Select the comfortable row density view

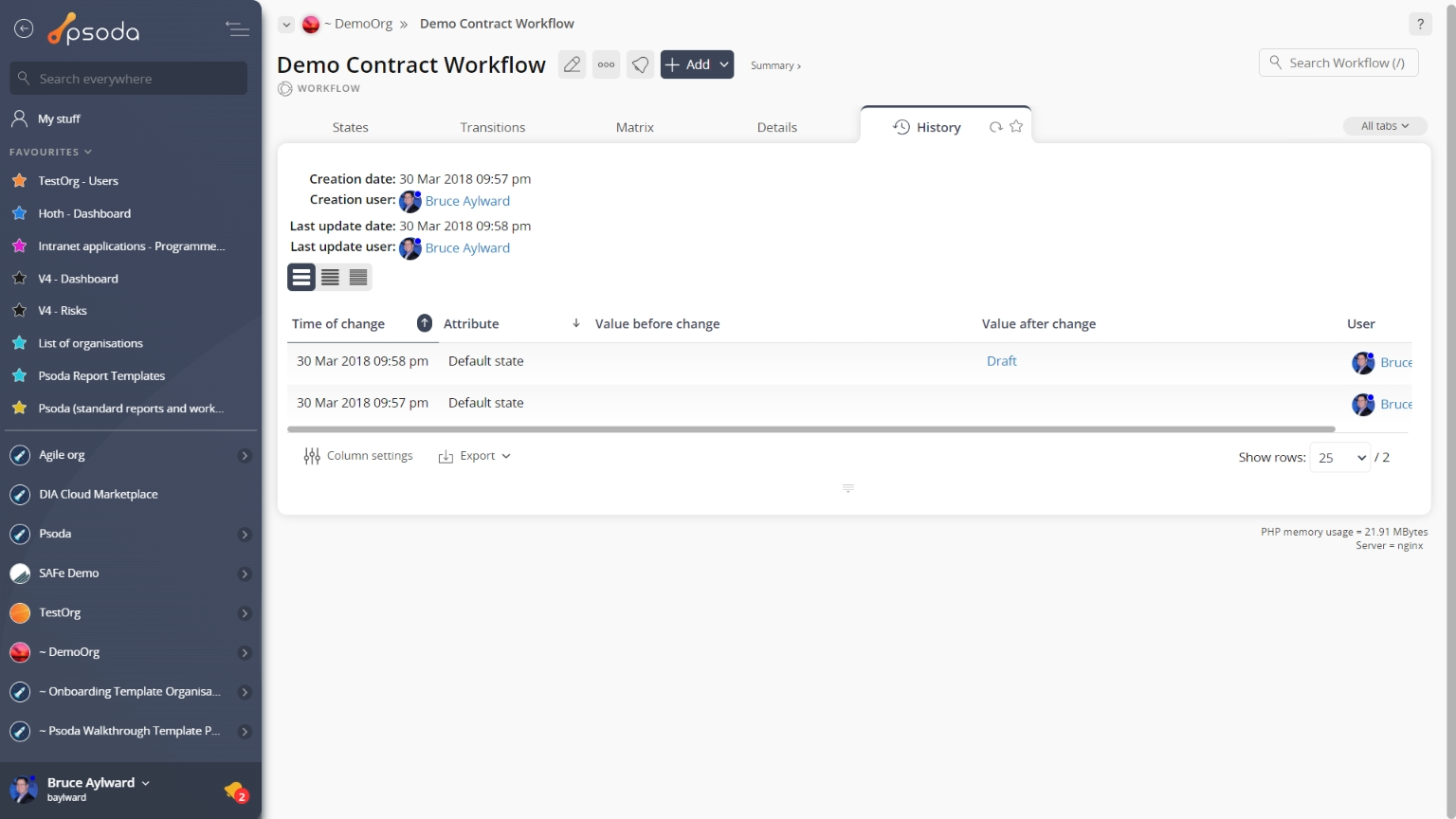(301, 277)
